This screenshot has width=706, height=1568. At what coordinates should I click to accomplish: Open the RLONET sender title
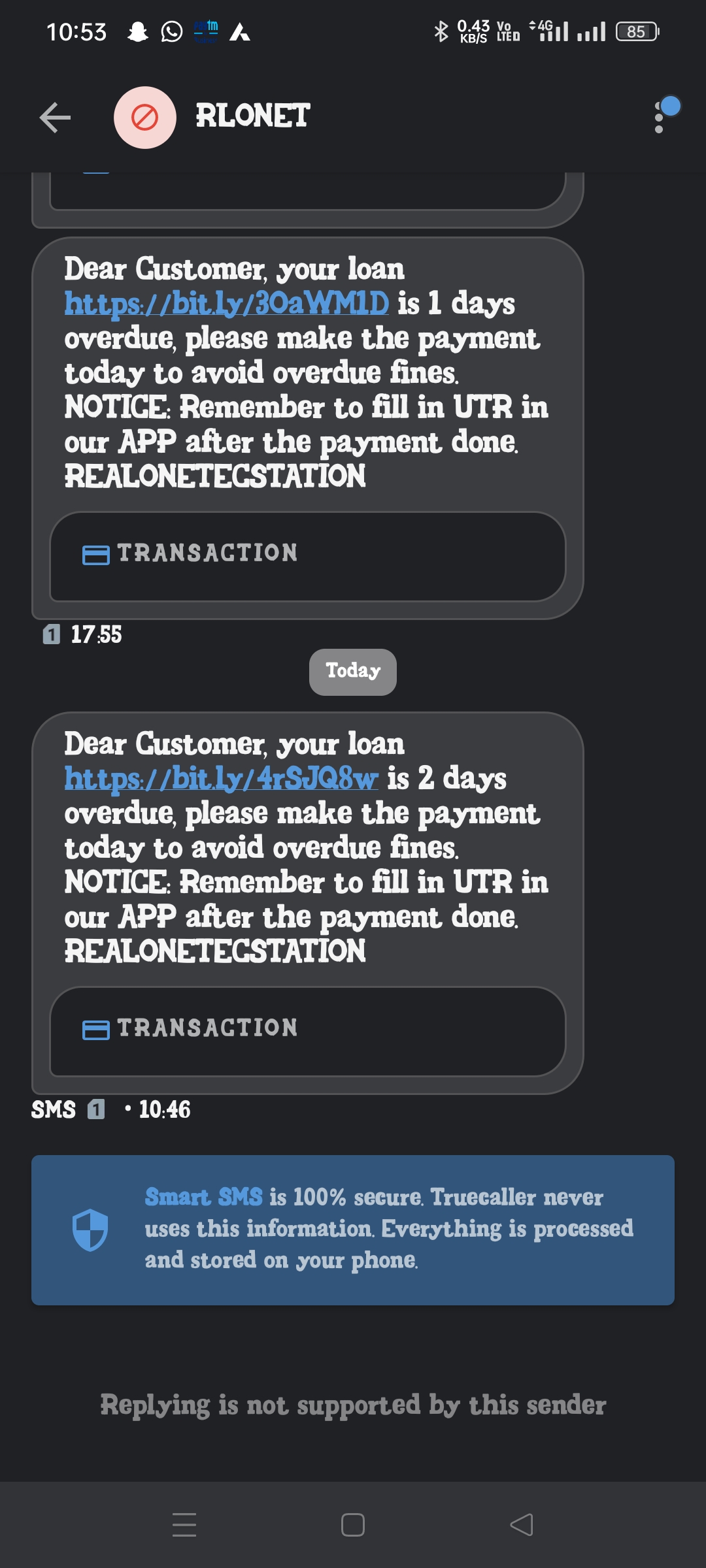pyautogui.click(x=252, y=116)
